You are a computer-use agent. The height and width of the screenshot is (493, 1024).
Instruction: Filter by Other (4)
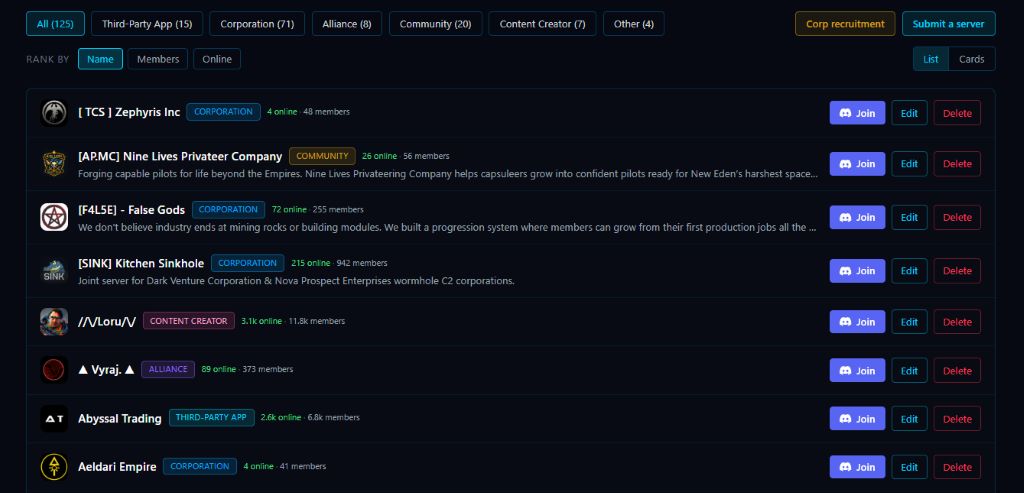click(x=633, y=24)
